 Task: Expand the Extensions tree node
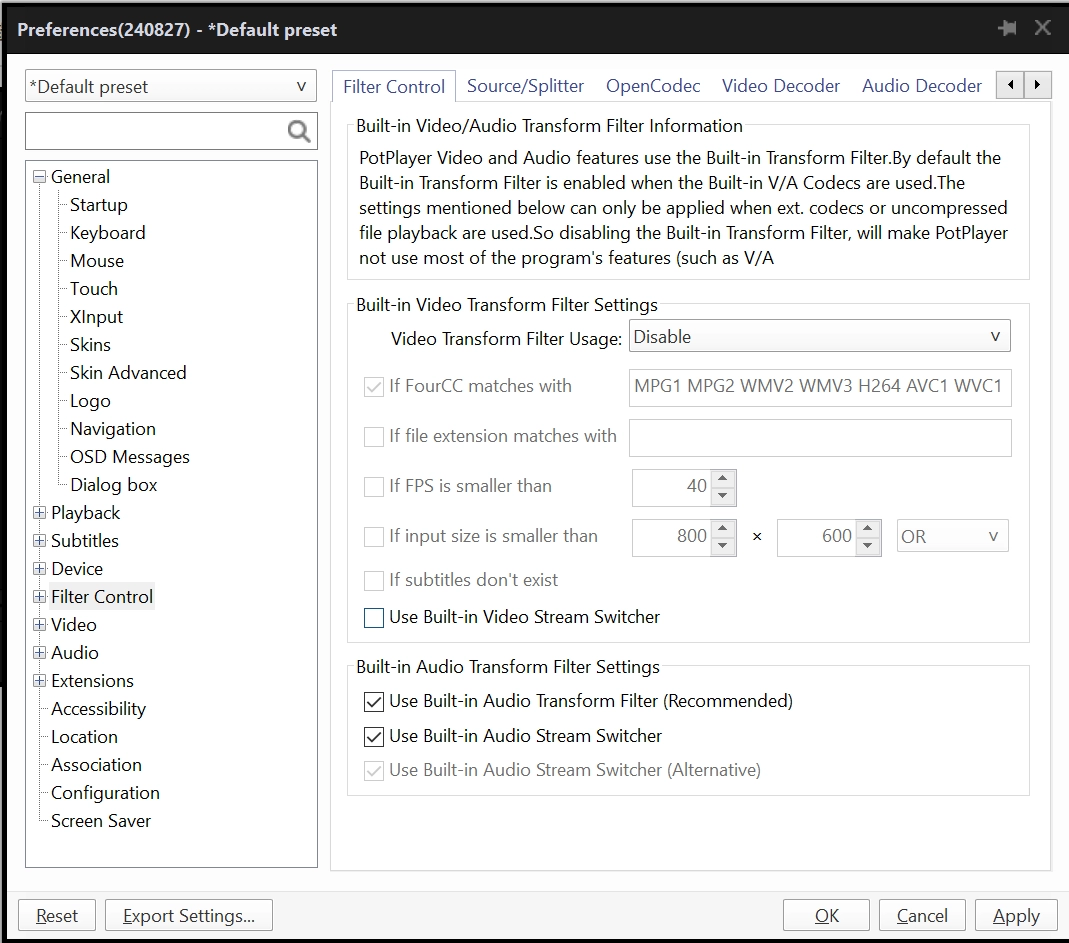coord(40,680)
